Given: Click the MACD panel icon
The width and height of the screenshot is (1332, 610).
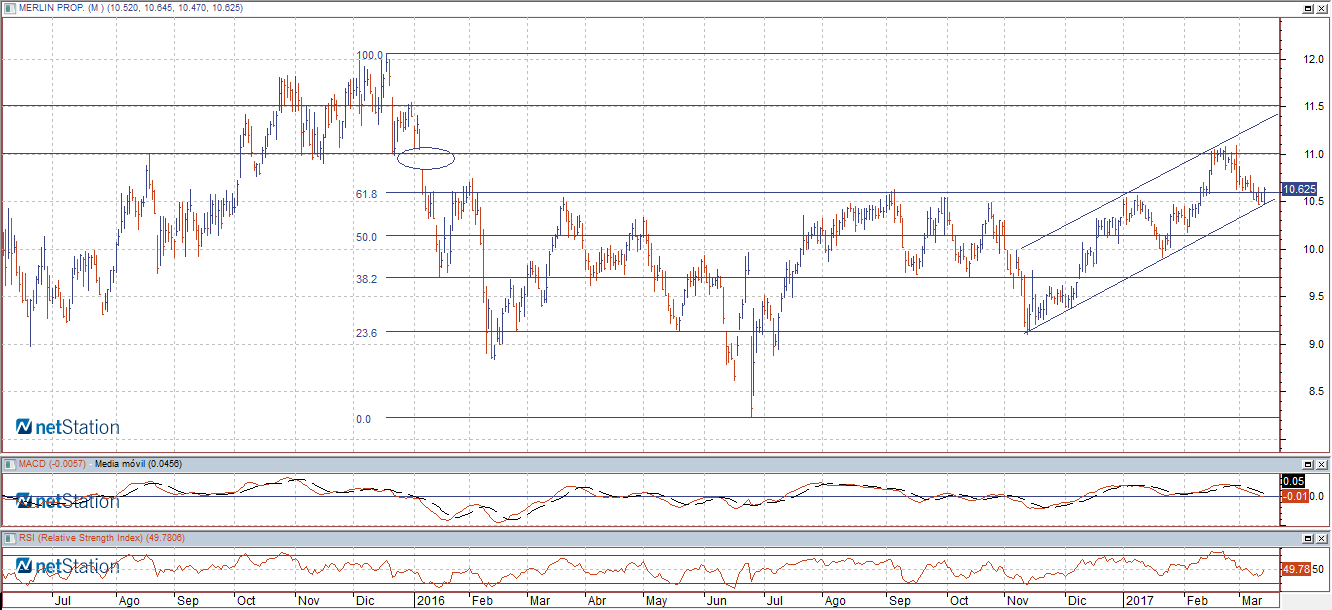Looking at the screenshot, I should pos(9,464).
